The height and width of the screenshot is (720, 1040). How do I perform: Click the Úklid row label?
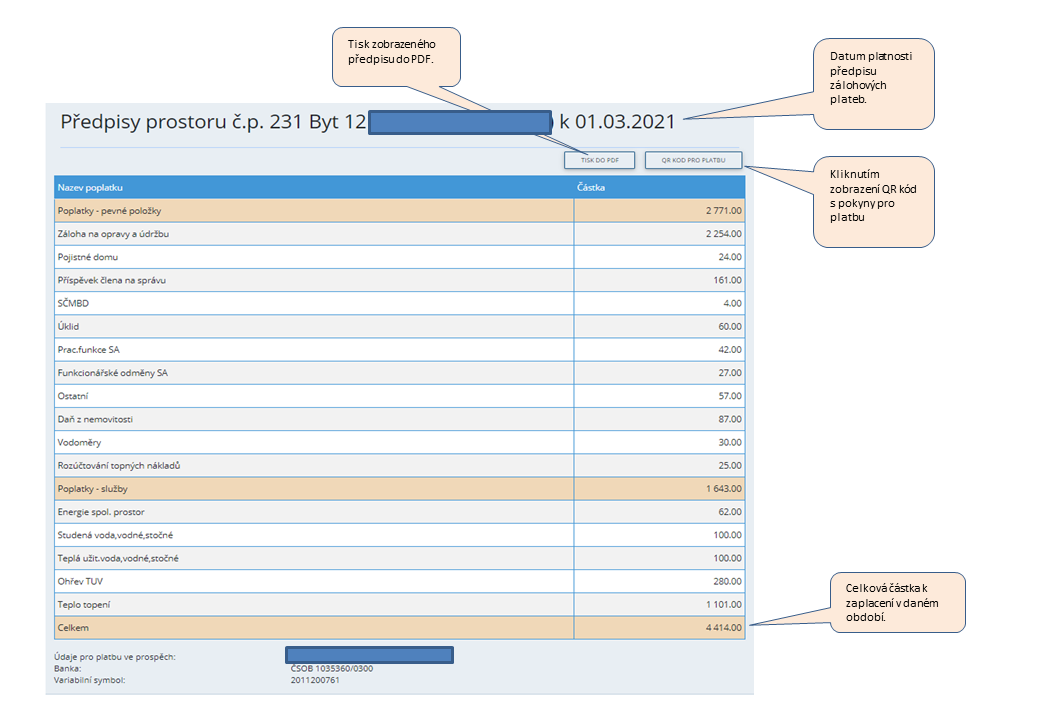click(68, 326)
